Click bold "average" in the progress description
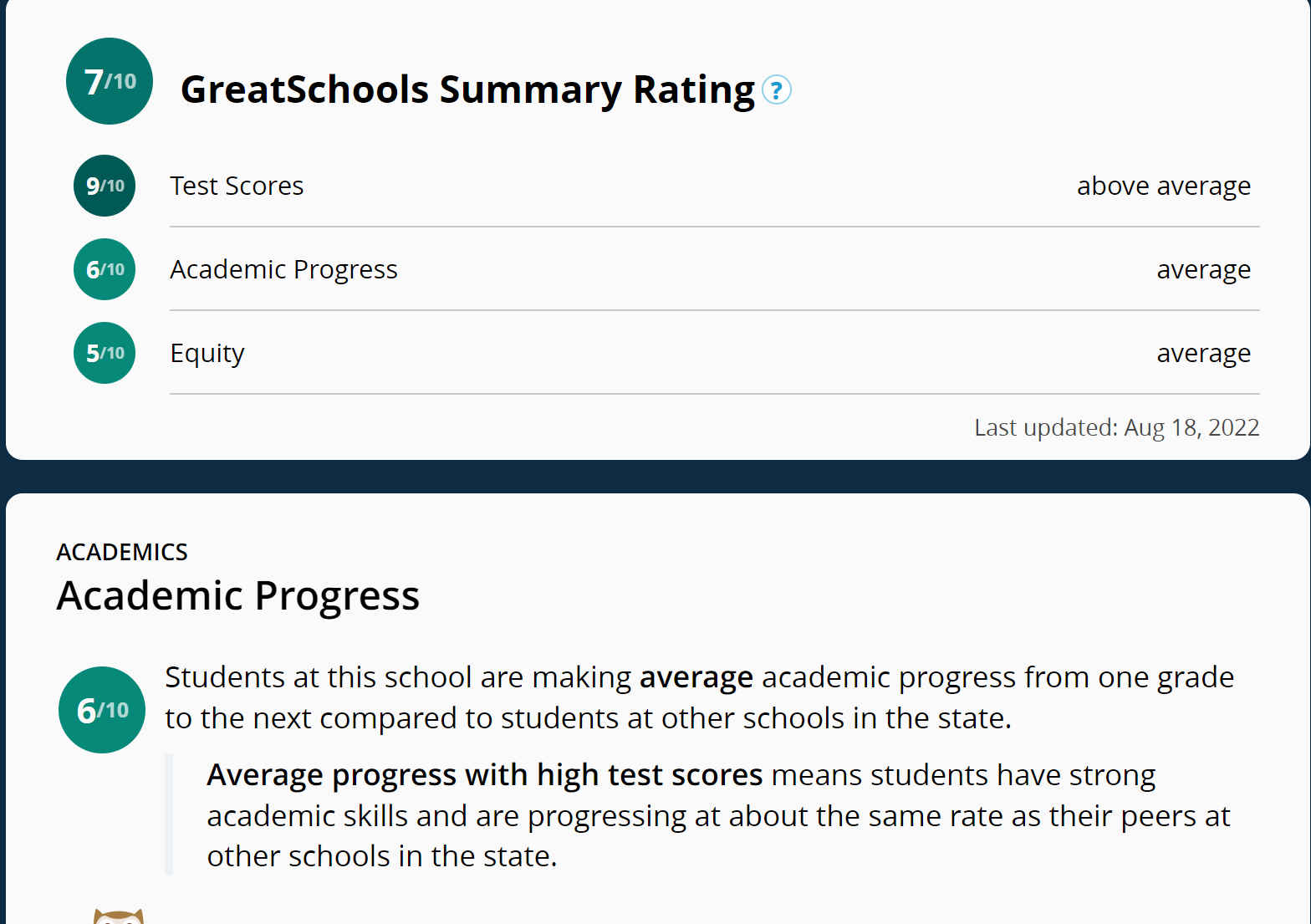This screenshot has width=1311, height=924. [x=696, y=677]
